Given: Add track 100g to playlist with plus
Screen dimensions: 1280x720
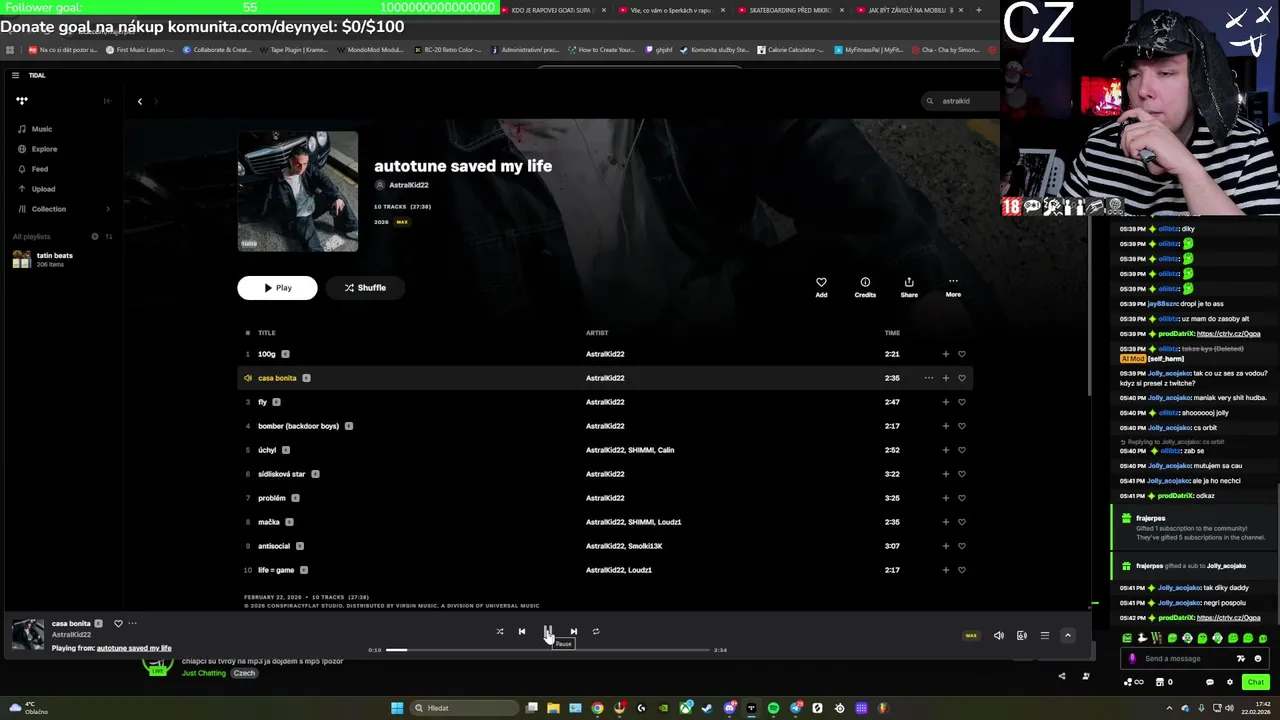Looking at the screenshot, I should point(945,354).
